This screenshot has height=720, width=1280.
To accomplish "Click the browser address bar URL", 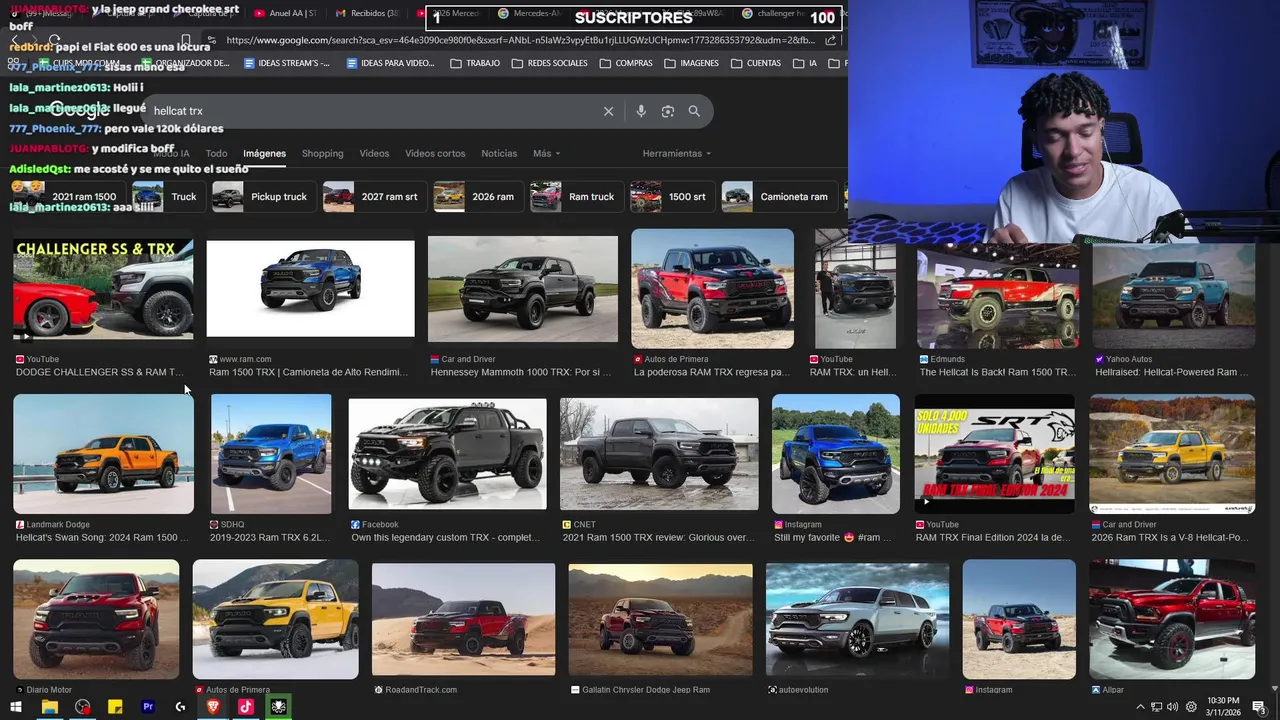I will 520,40.
